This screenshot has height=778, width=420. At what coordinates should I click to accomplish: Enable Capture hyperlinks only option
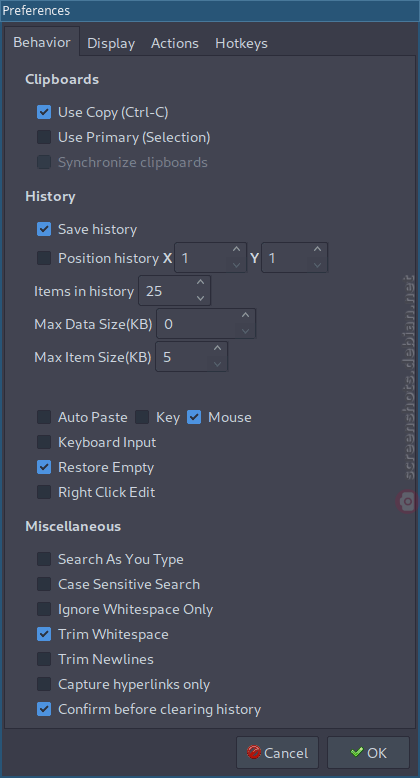point(44,684)
